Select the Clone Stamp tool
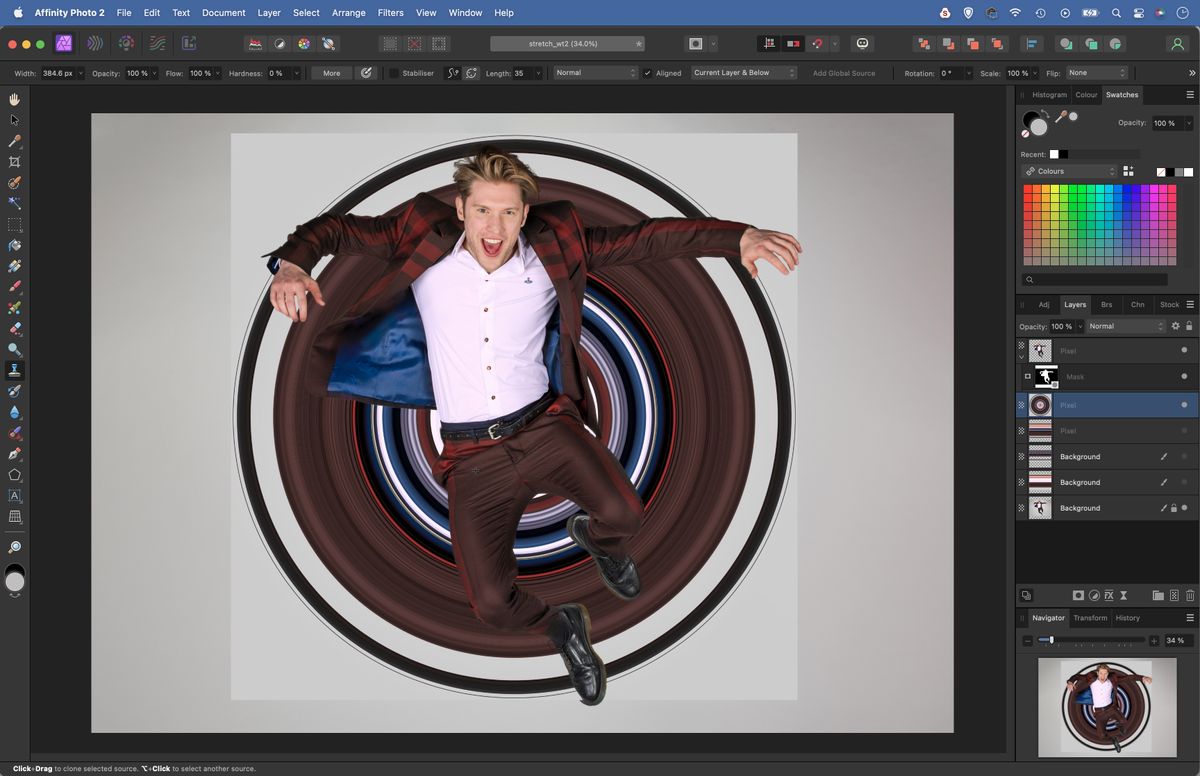Viewport: 1200px width, 776px height. tap(14, 369)
